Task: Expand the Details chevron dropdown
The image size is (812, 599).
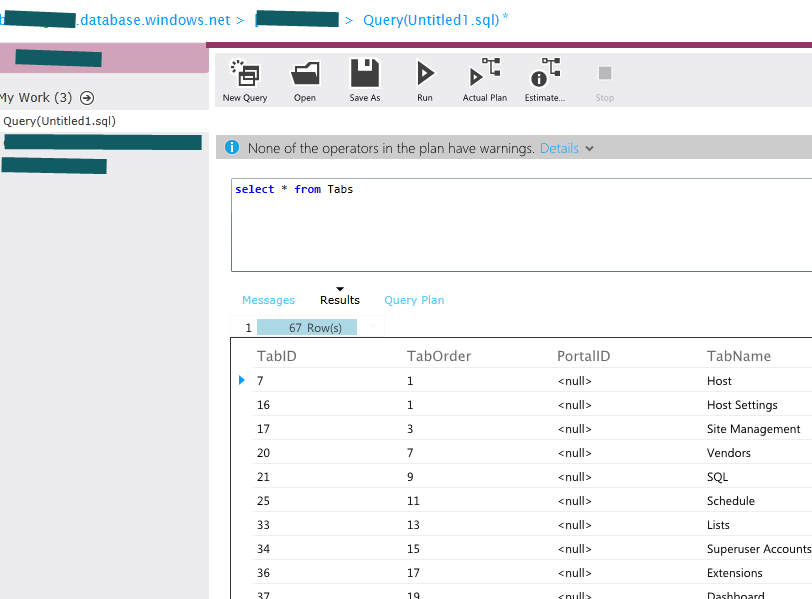Action: click(589, 149)
